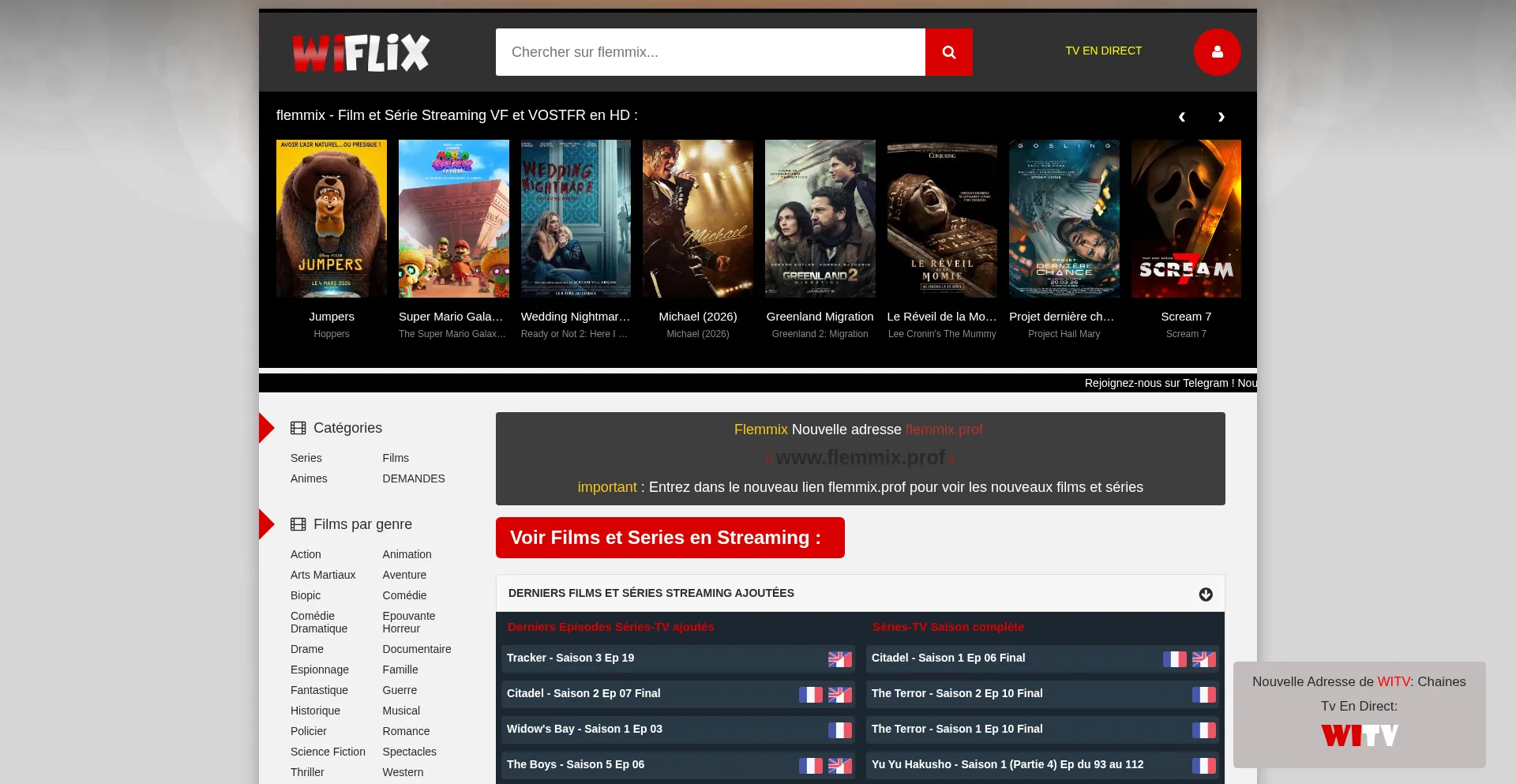This screenshot has width=1516, height=784.
Task: Open Citadel - Saison 2 Ep 07 Final
Action: click(x=584, y=693)
